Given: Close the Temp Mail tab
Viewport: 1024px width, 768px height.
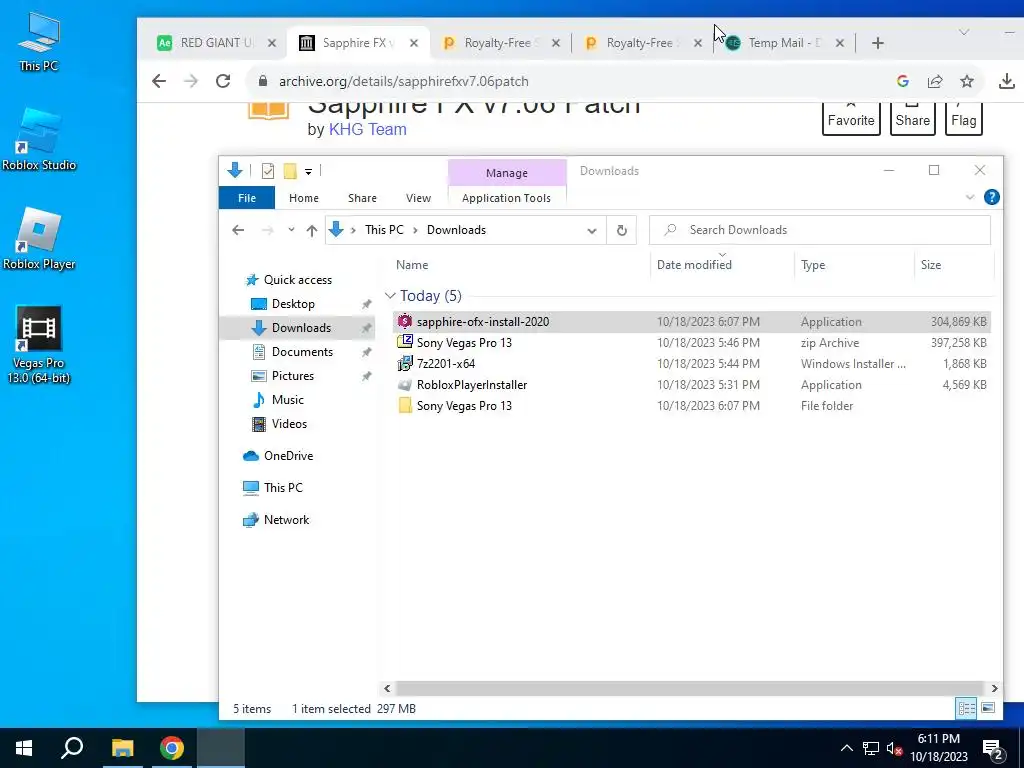Looking at the screenshot, I should (840, 43).
